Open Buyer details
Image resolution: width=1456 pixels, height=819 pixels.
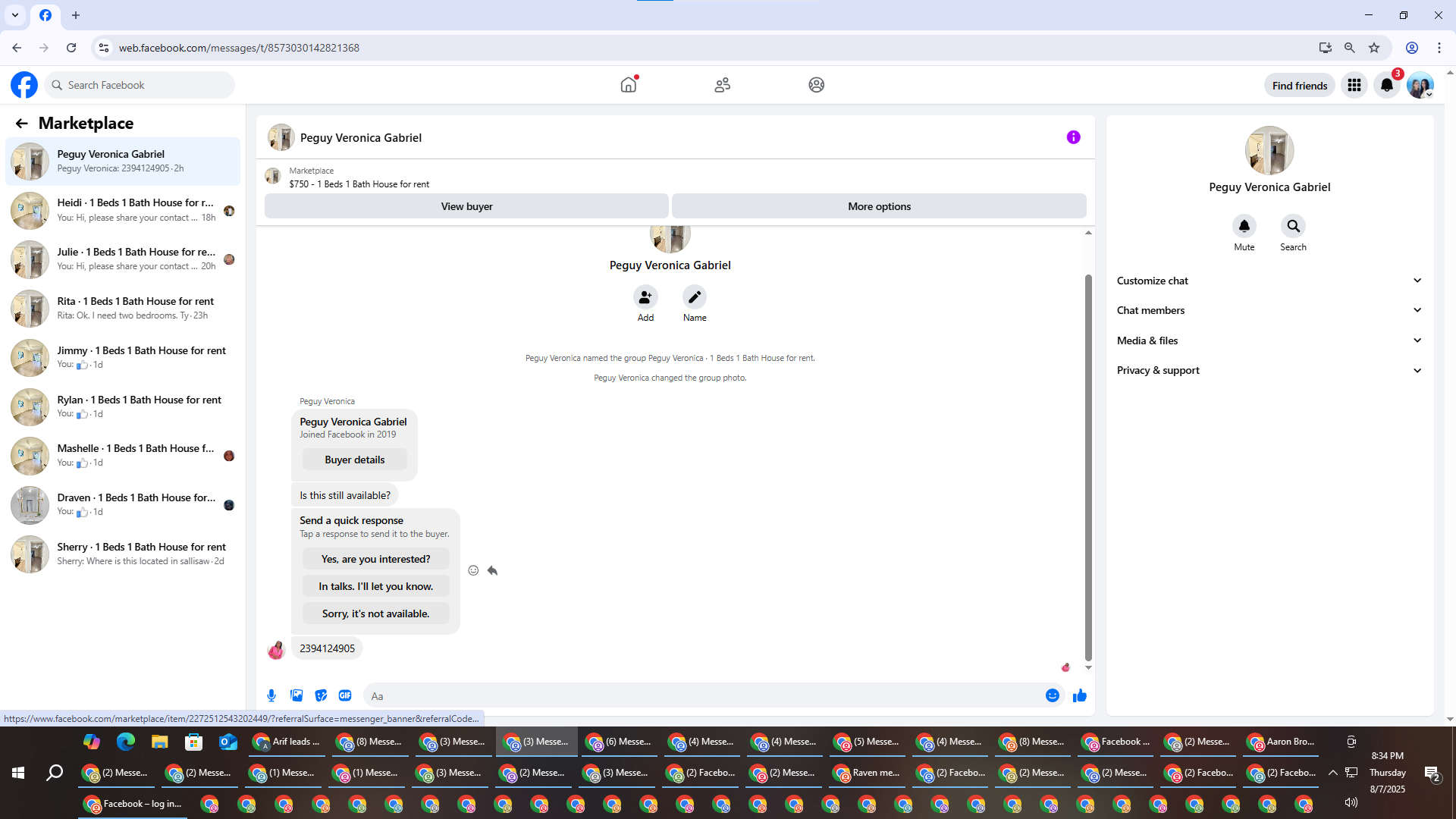(x=354, y=460)
